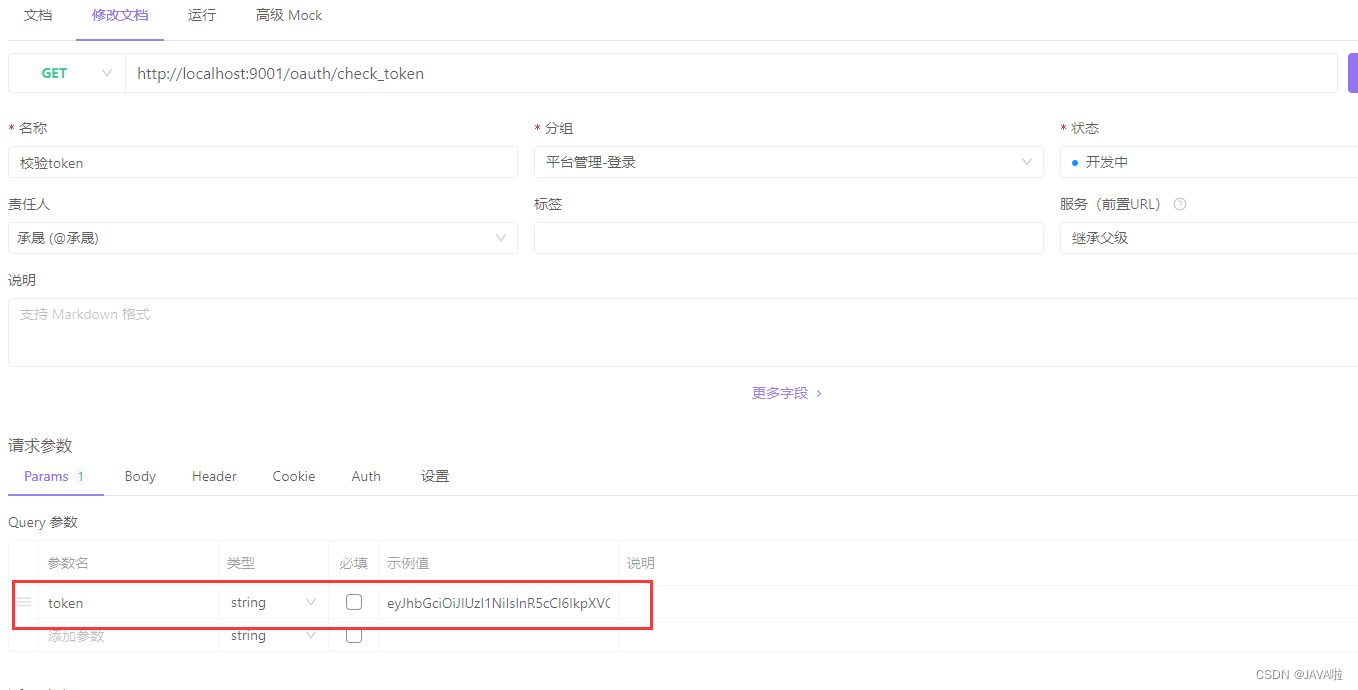Click the Cookie parameters tab
This screenshot has width=1358, height=690.
click(293, 476)
